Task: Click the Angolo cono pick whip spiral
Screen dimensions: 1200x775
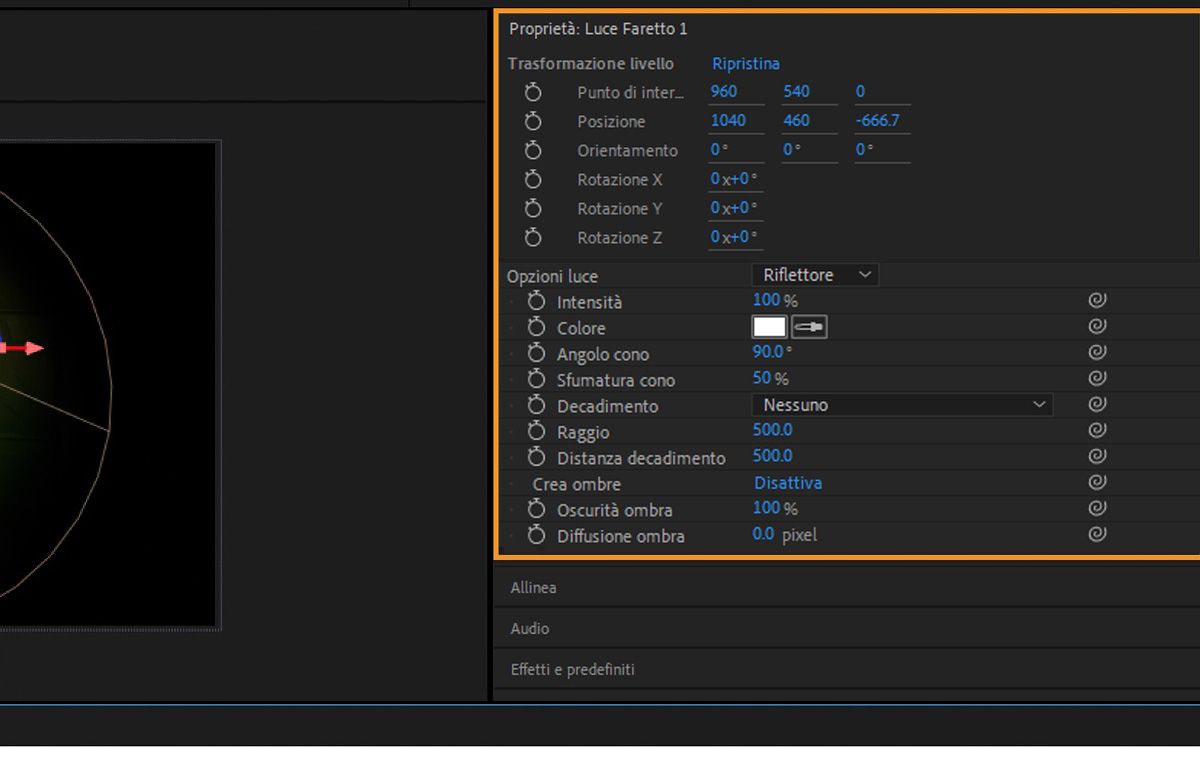Action: point(1097,352)
